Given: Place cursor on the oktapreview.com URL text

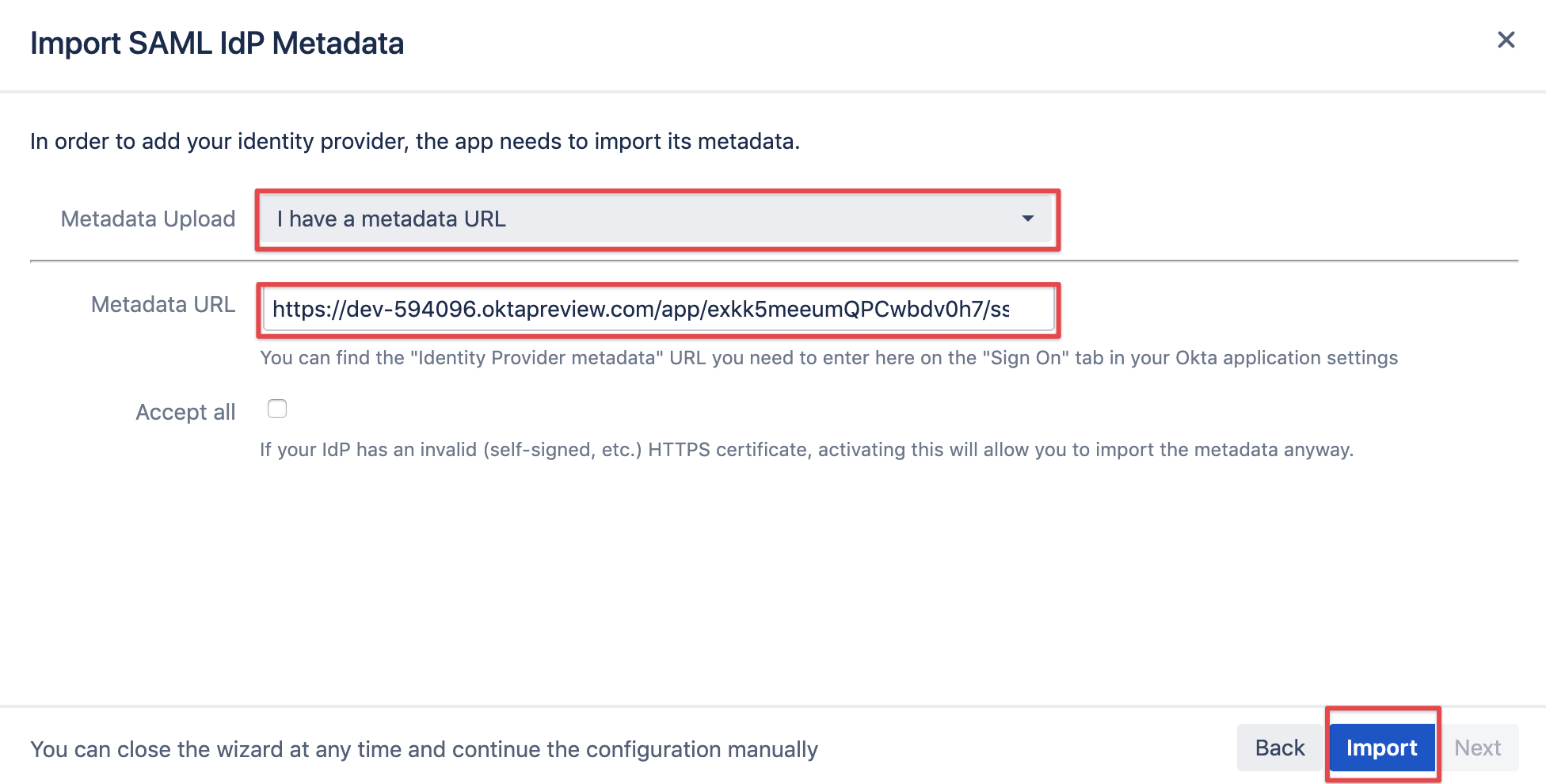Looking at the screenshot, I should (641, 309).
